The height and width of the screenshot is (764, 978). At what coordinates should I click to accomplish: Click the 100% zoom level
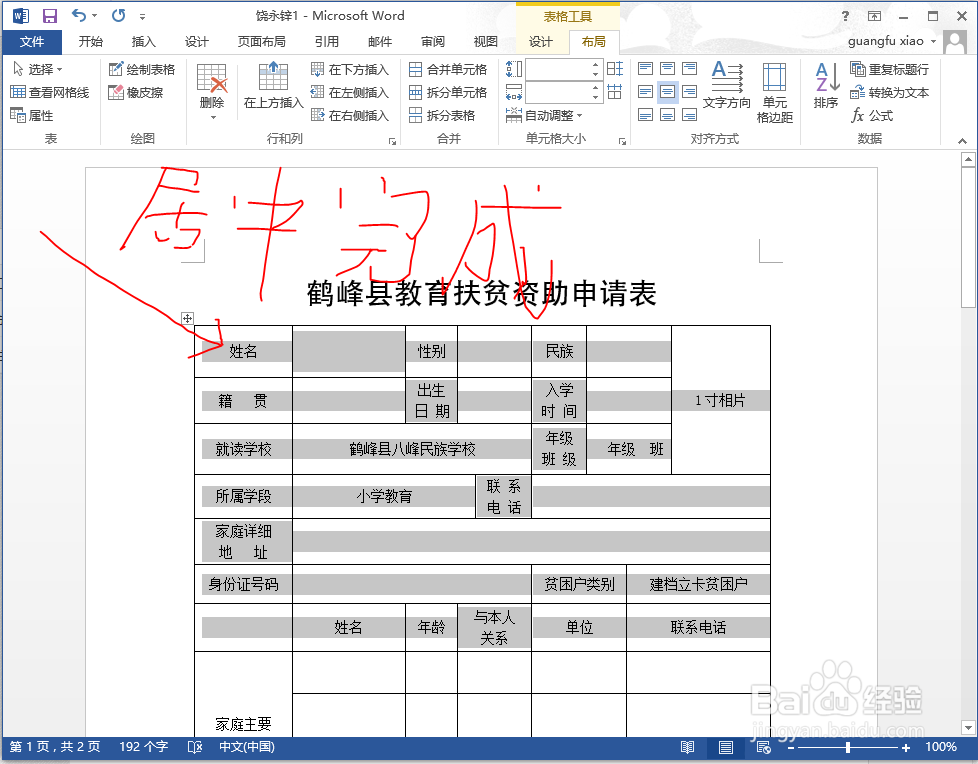[941, 747]
